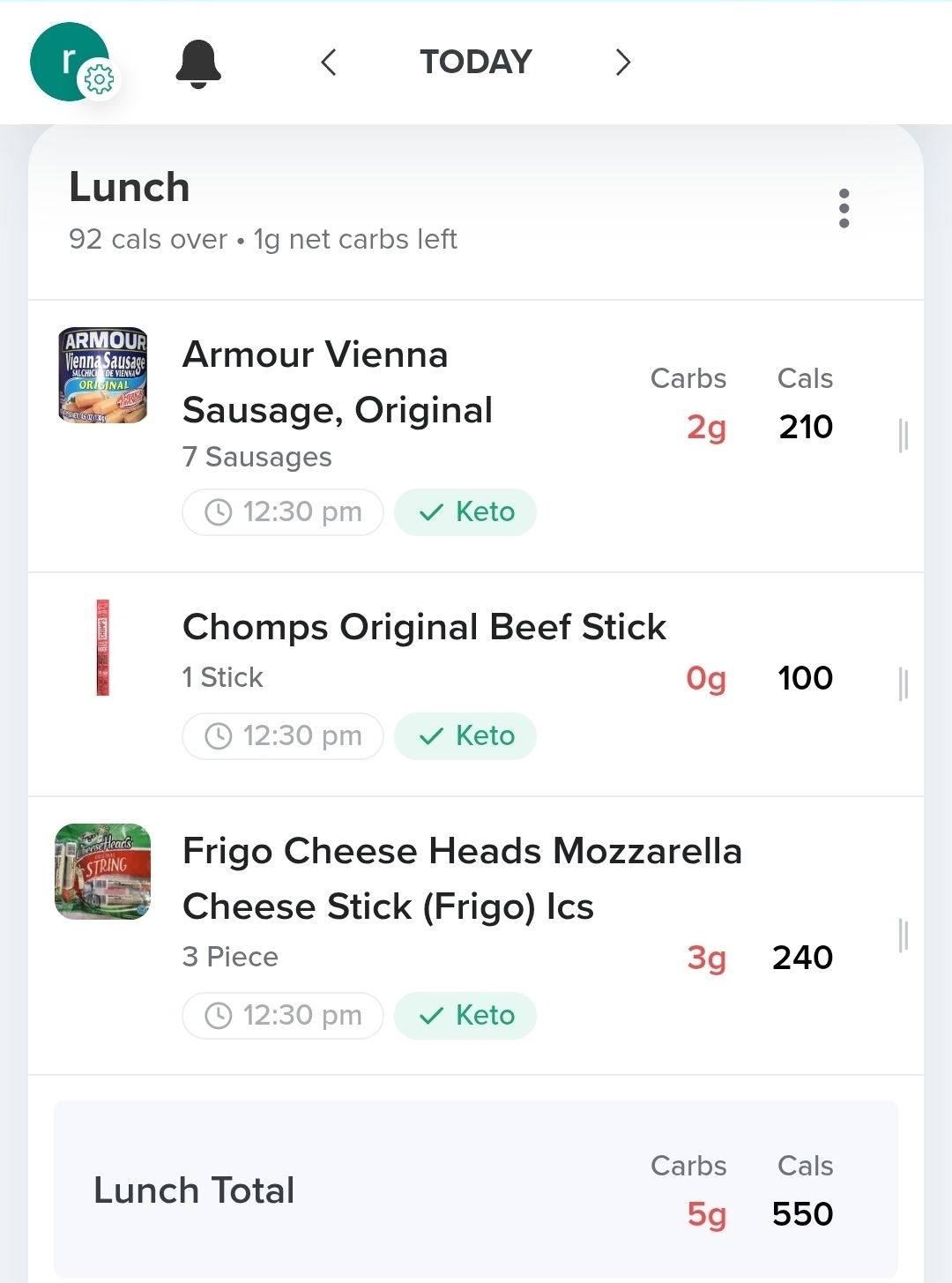This screenshot has width=952, height=1283.
Task: Select the TODAY date header
Action: pos(476,63)
